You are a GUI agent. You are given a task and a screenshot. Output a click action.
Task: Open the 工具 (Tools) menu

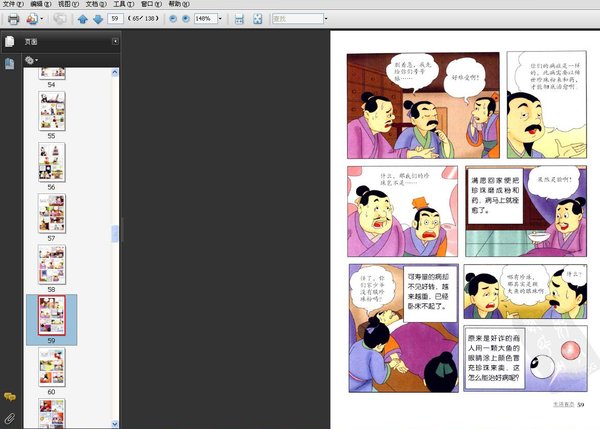(x=124, y=4)
